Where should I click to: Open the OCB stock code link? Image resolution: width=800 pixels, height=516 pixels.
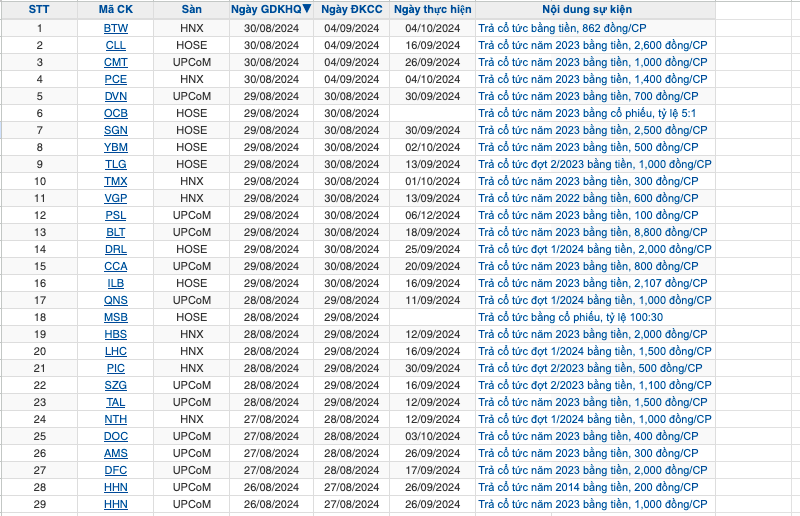116,113
